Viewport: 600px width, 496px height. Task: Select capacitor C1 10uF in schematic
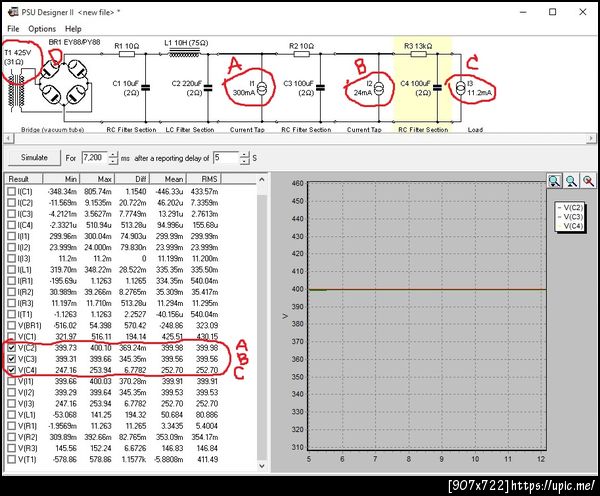pyautogui.click(x=145, y=88)
